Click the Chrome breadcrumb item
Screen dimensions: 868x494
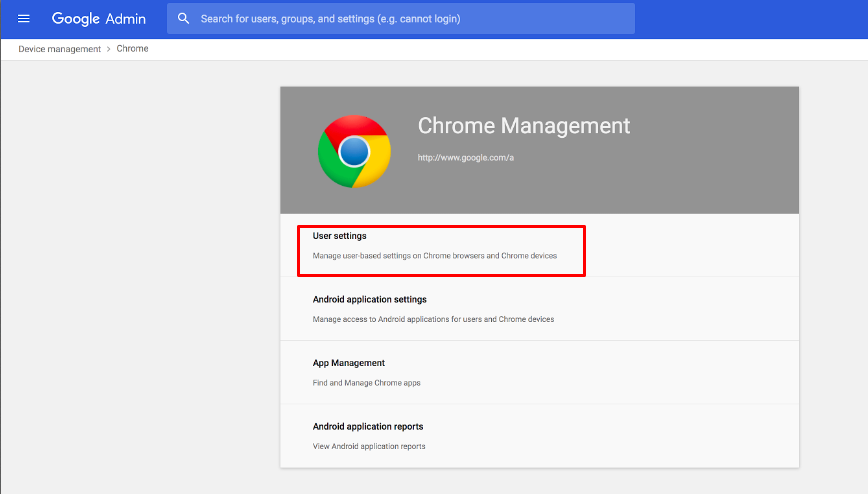(132, 49)
